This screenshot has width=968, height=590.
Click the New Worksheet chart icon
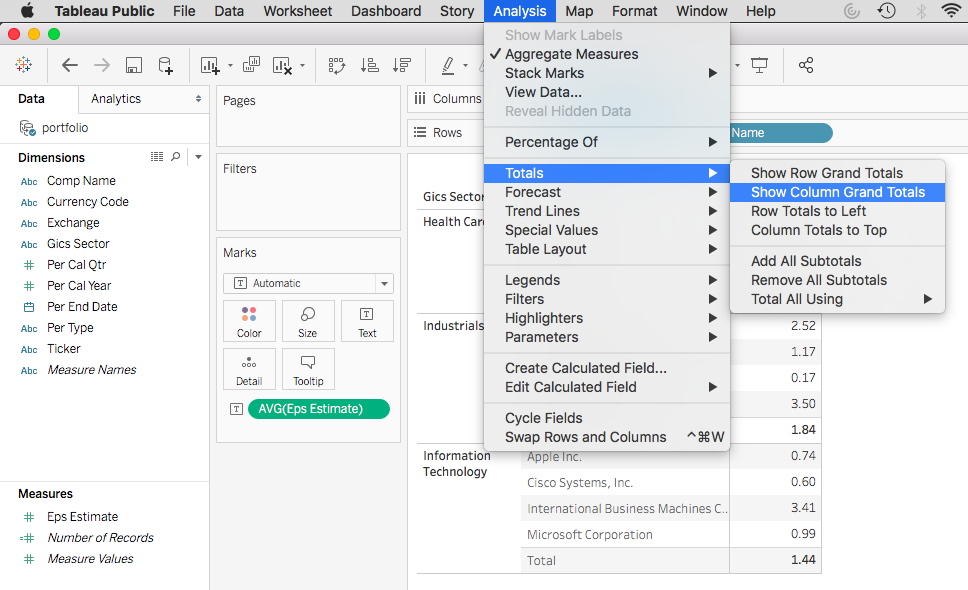tap(210, 65)
